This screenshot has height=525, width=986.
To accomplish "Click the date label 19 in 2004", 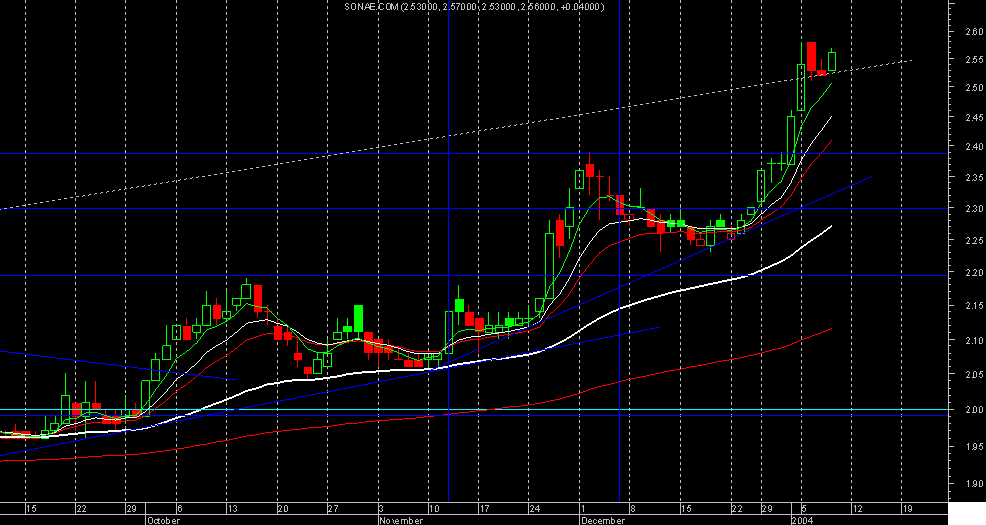I will click(x=907, y=509).
